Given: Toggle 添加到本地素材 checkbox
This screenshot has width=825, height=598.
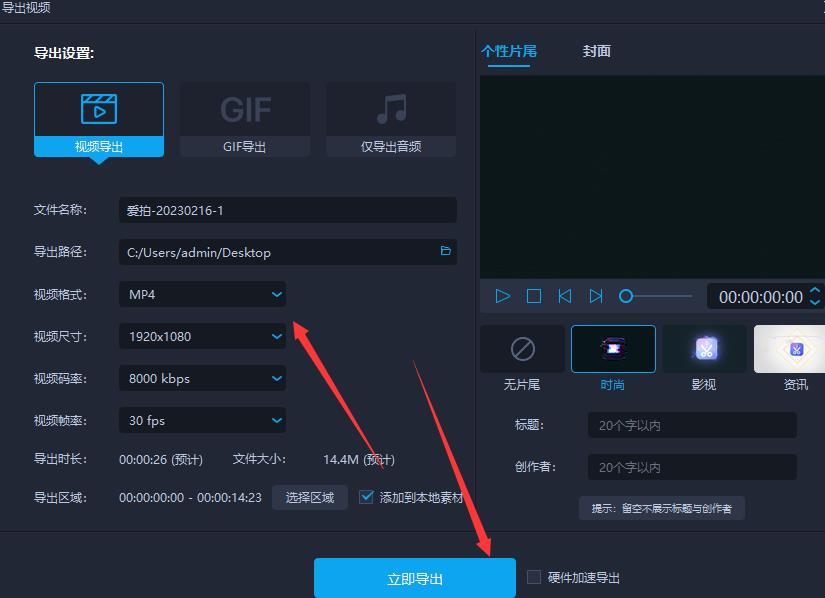Looking at the screenshot, I should (x=366, y=497).
